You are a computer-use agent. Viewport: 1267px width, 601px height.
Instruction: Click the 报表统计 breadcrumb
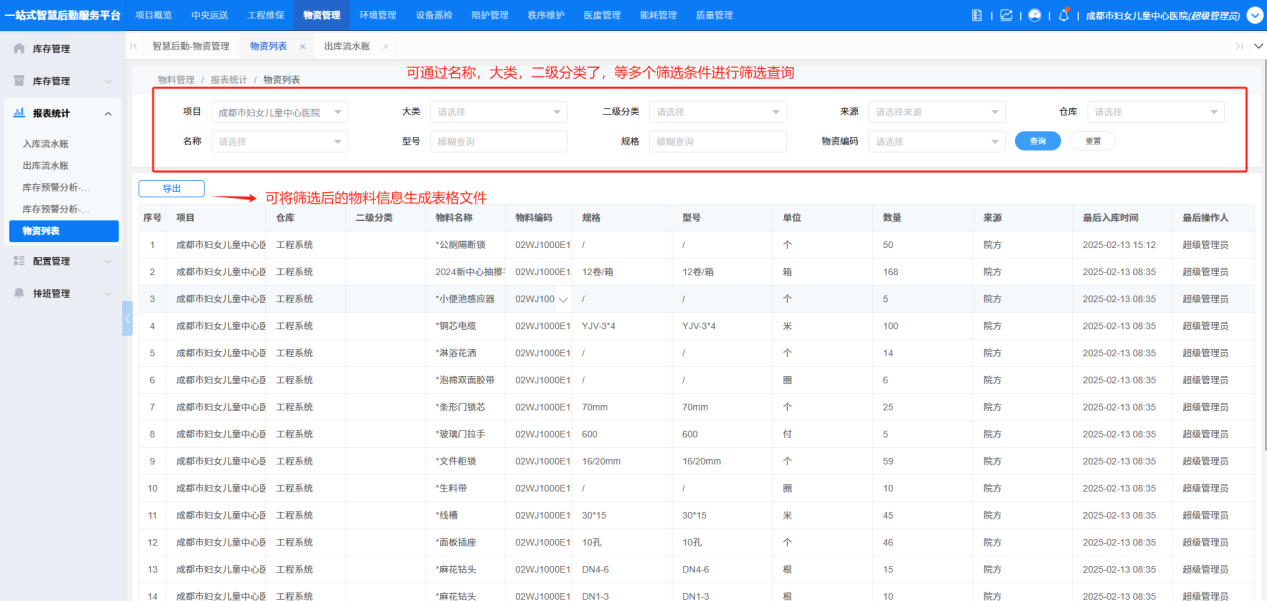(229, 79)
